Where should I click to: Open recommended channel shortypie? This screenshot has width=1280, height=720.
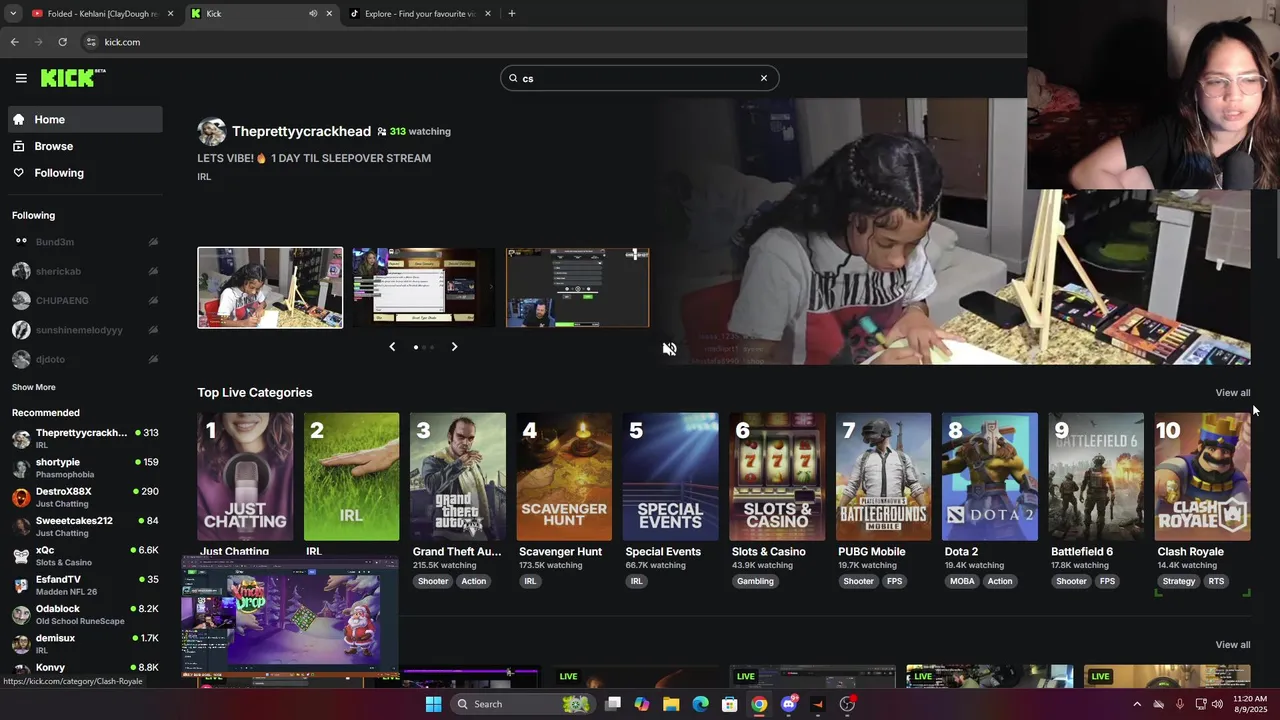[85, 468]
